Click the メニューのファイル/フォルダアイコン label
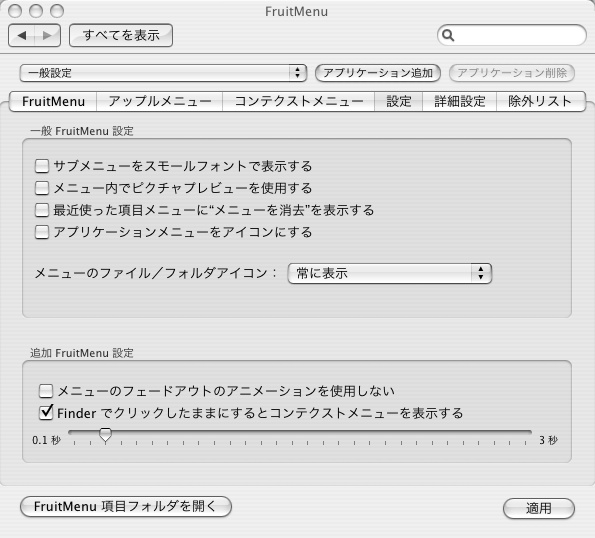This screenshot has height=538, width=595. pos(156,273)
